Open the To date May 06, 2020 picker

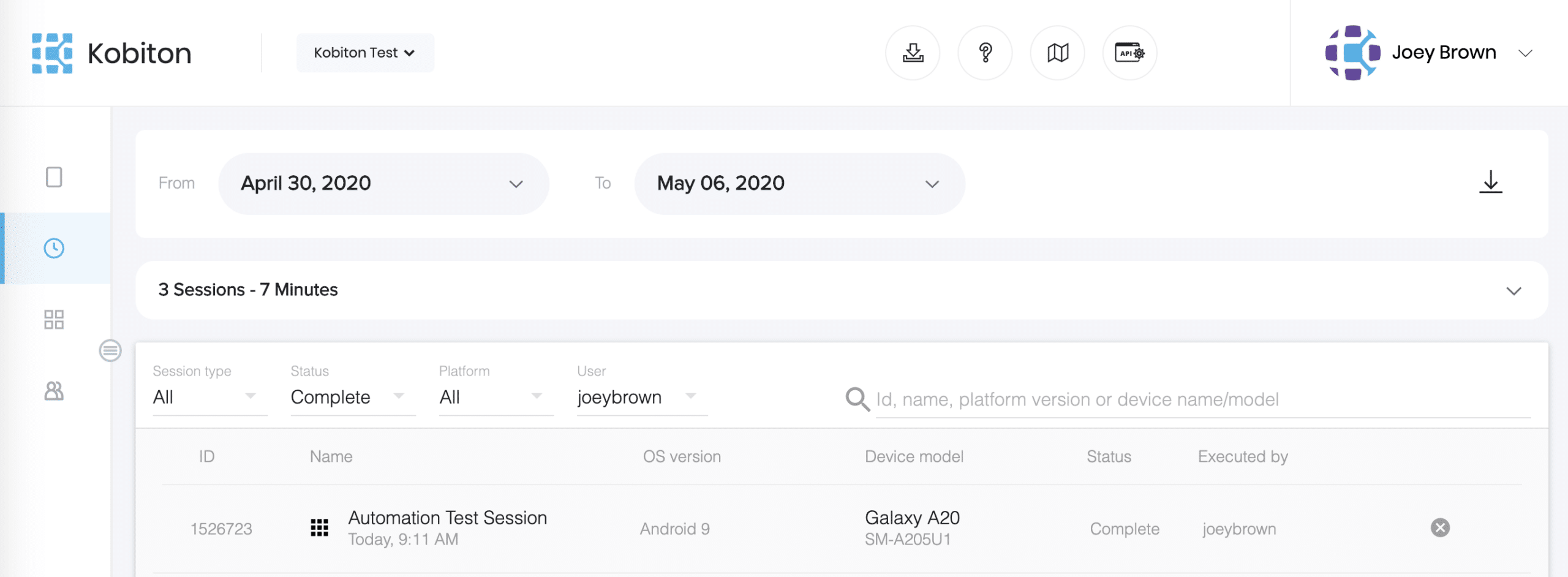pos(799,184)
